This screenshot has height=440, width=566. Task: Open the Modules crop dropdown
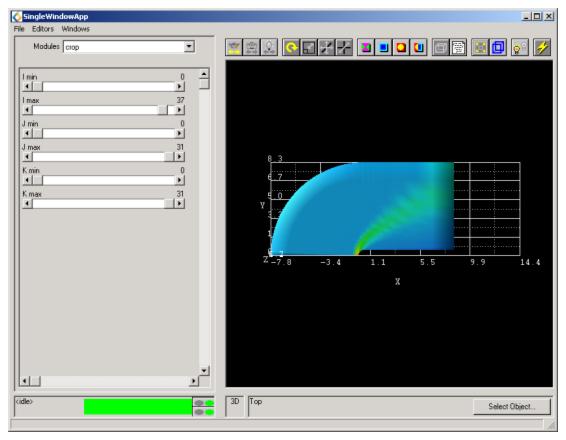click(189, 46)
